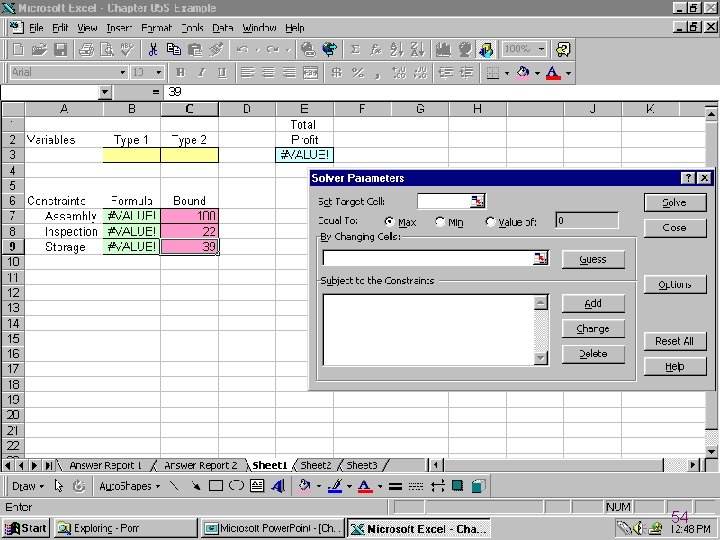Select the Text Box drawing tool
The width and height of the screenshot is (720, 540).
(257, 486)
